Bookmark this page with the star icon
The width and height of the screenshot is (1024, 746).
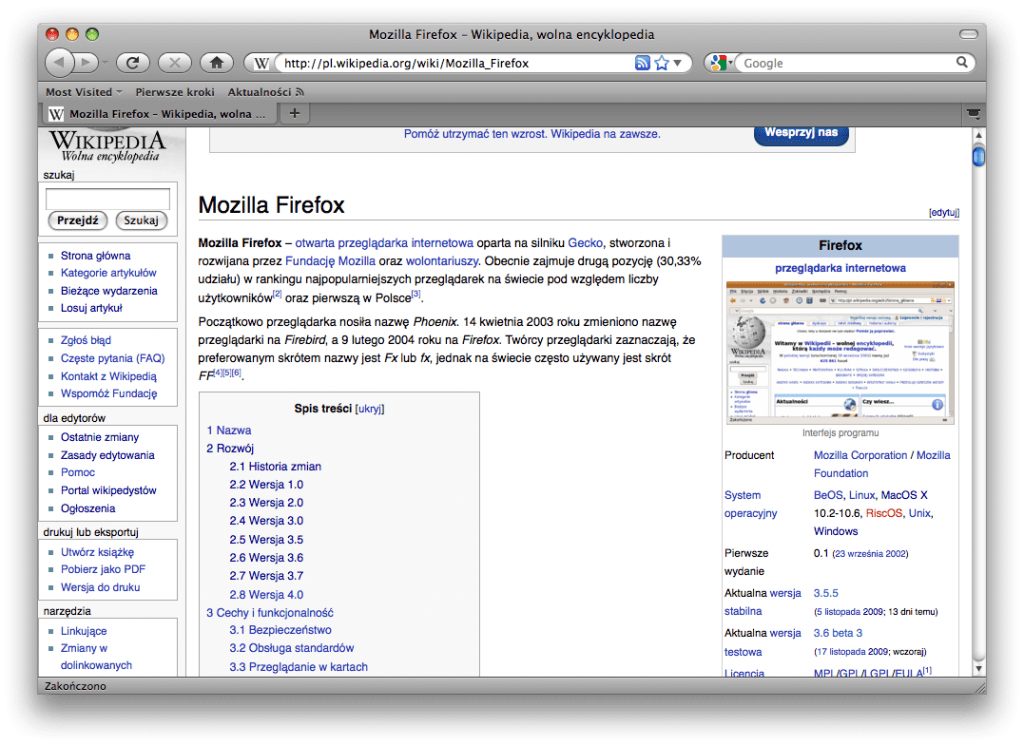662,63
